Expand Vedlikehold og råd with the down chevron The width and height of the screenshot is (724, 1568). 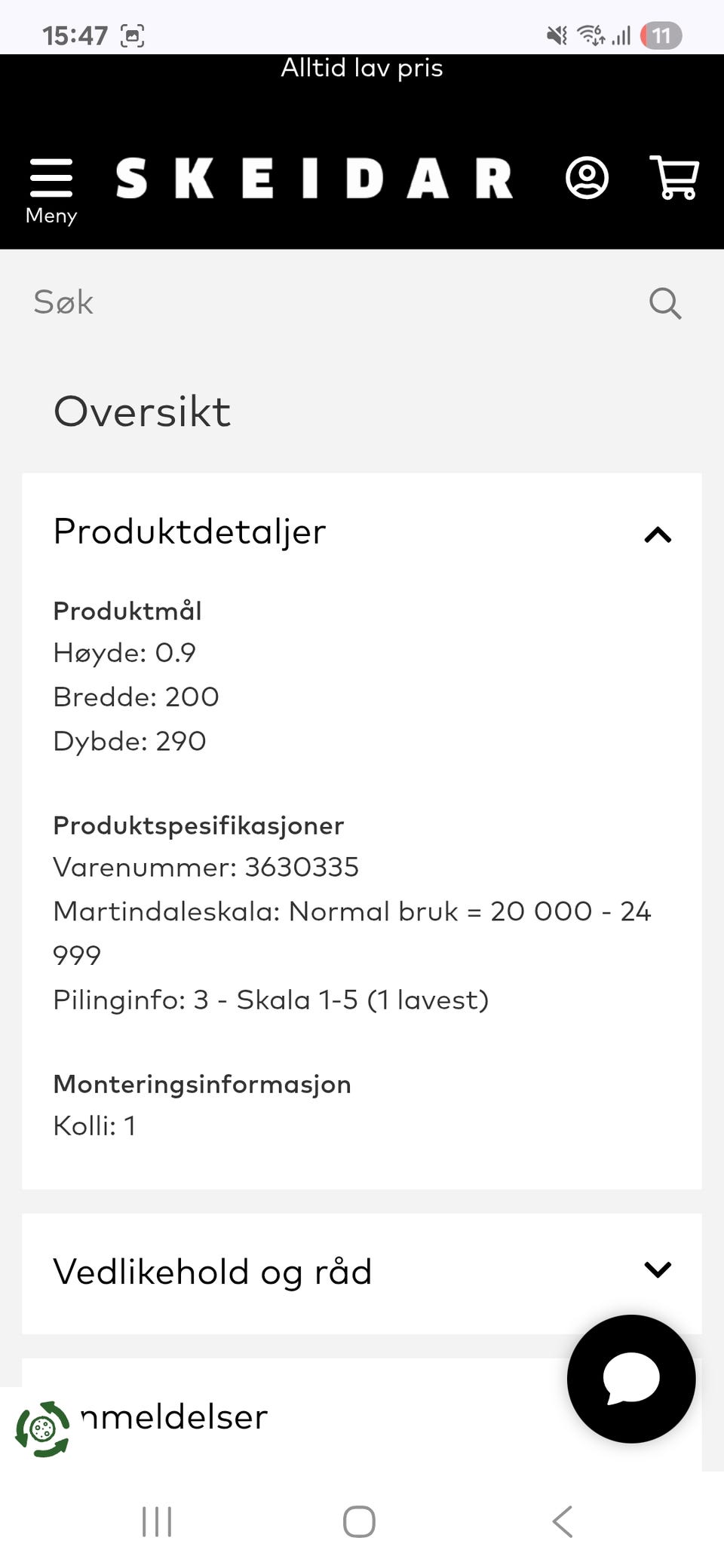tap(658, 1270)
